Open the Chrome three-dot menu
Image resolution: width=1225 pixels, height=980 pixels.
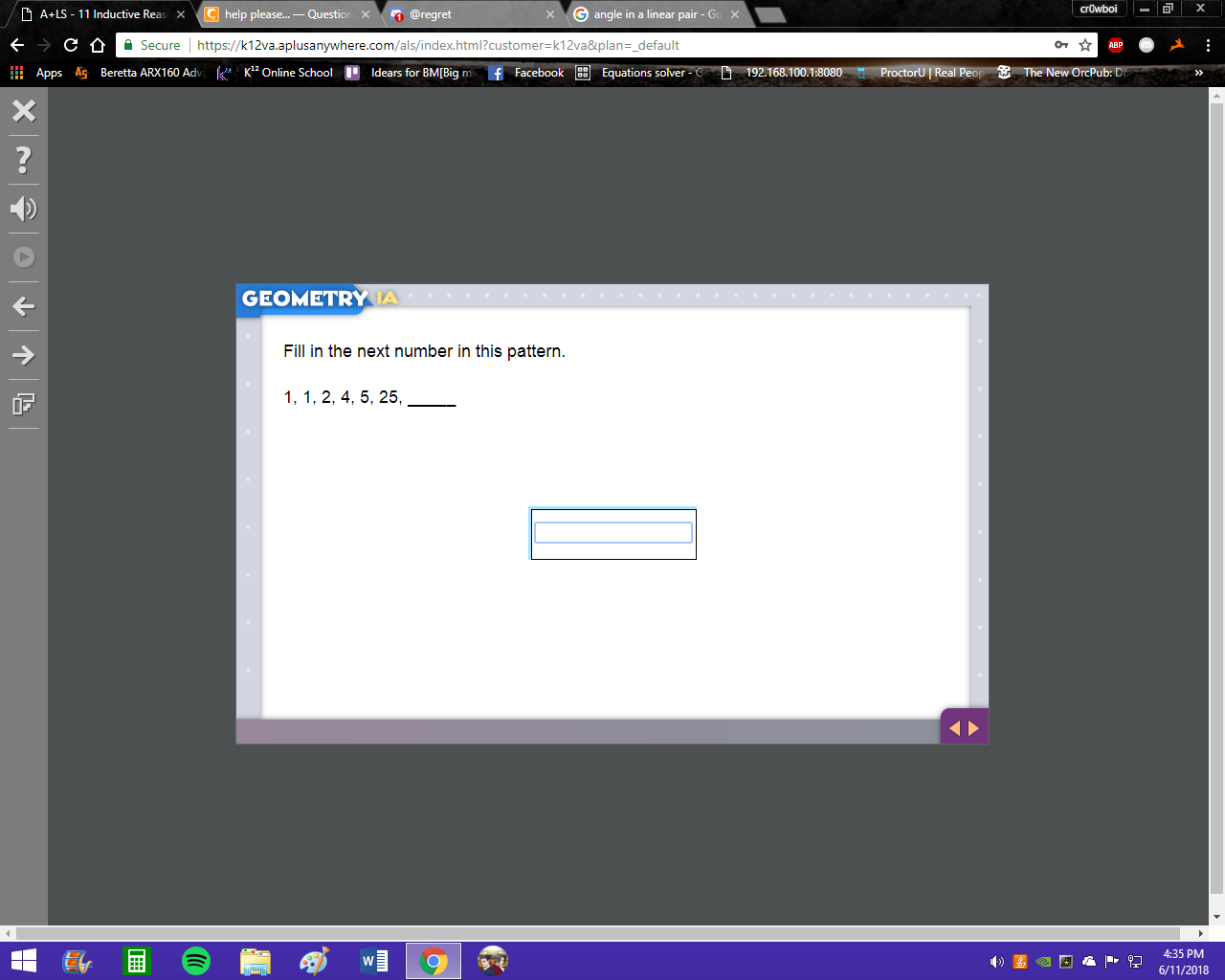pyautogui.click(x=1209, y=45)
